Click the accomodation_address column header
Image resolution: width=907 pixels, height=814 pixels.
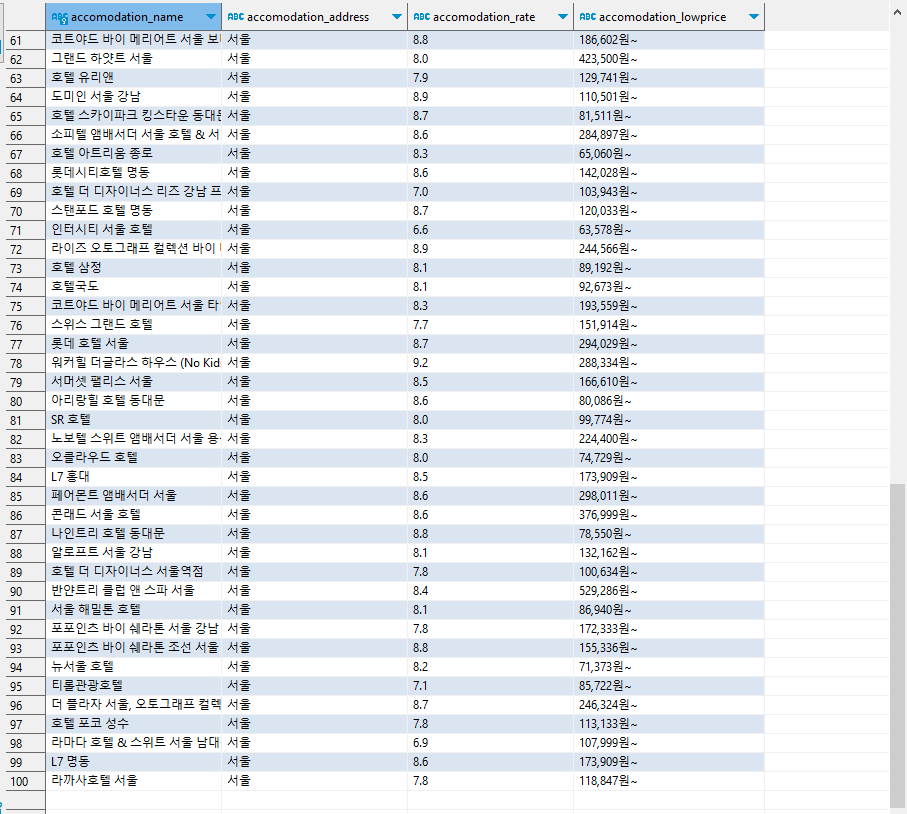pyautogui.click(x=315, y=17)
